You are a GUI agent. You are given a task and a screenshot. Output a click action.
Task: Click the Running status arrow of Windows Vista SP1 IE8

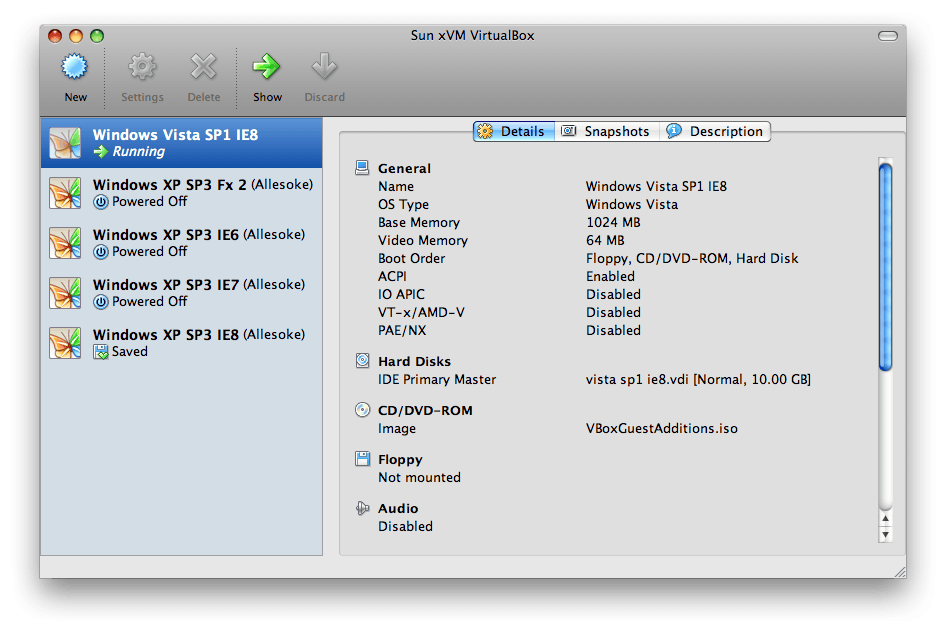pos(102,151)
